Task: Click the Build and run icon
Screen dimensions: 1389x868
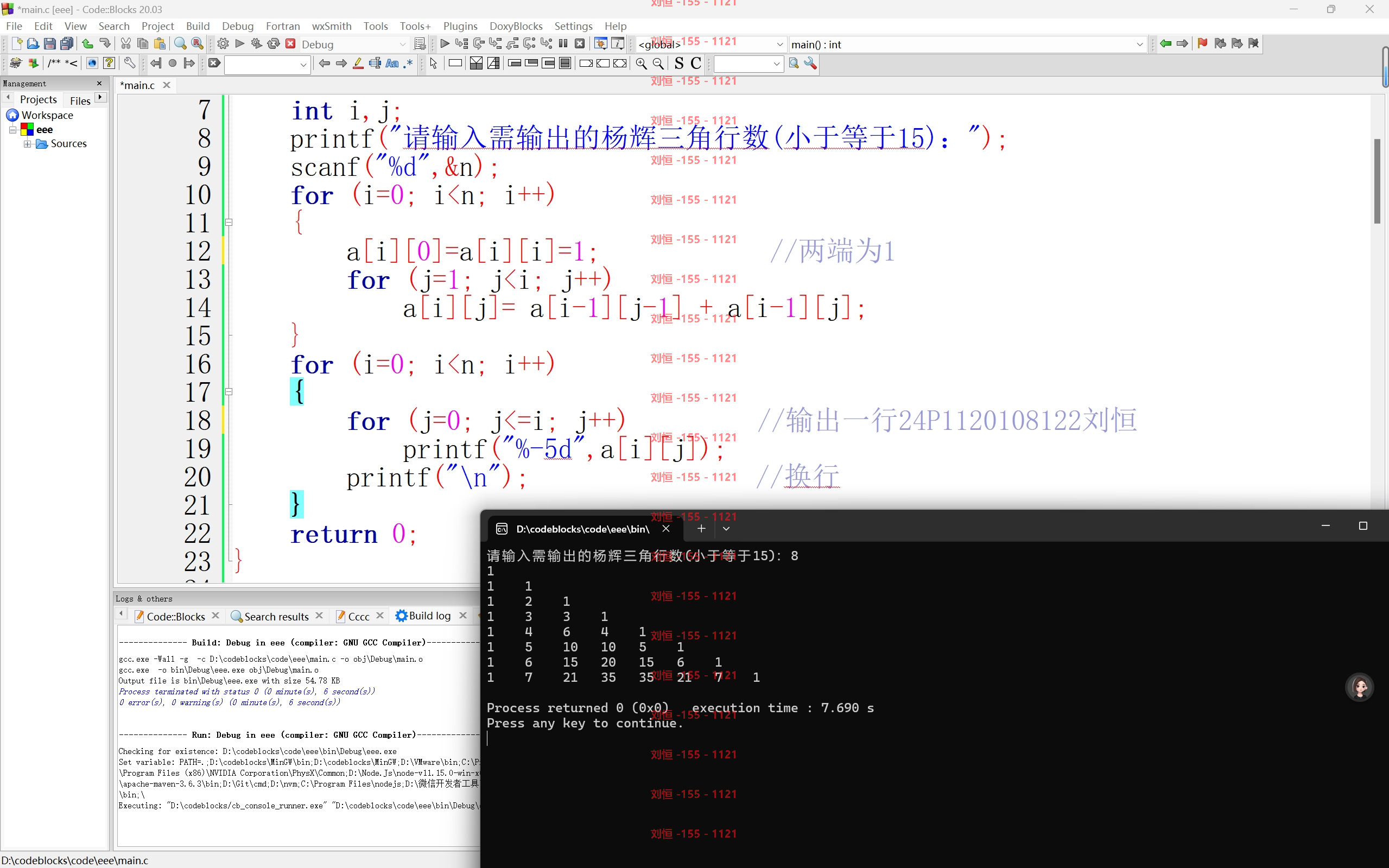Action: point(257,43)
